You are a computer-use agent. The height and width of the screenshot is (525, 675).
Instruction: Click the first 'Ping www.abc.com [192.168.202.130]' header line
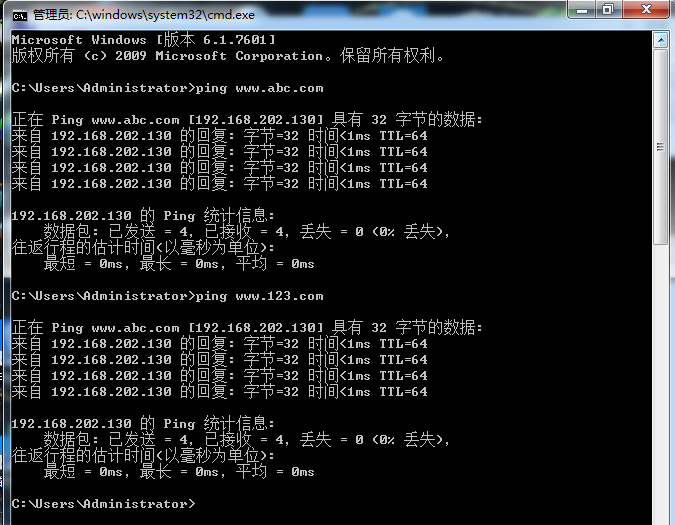(x=247, y=120)
